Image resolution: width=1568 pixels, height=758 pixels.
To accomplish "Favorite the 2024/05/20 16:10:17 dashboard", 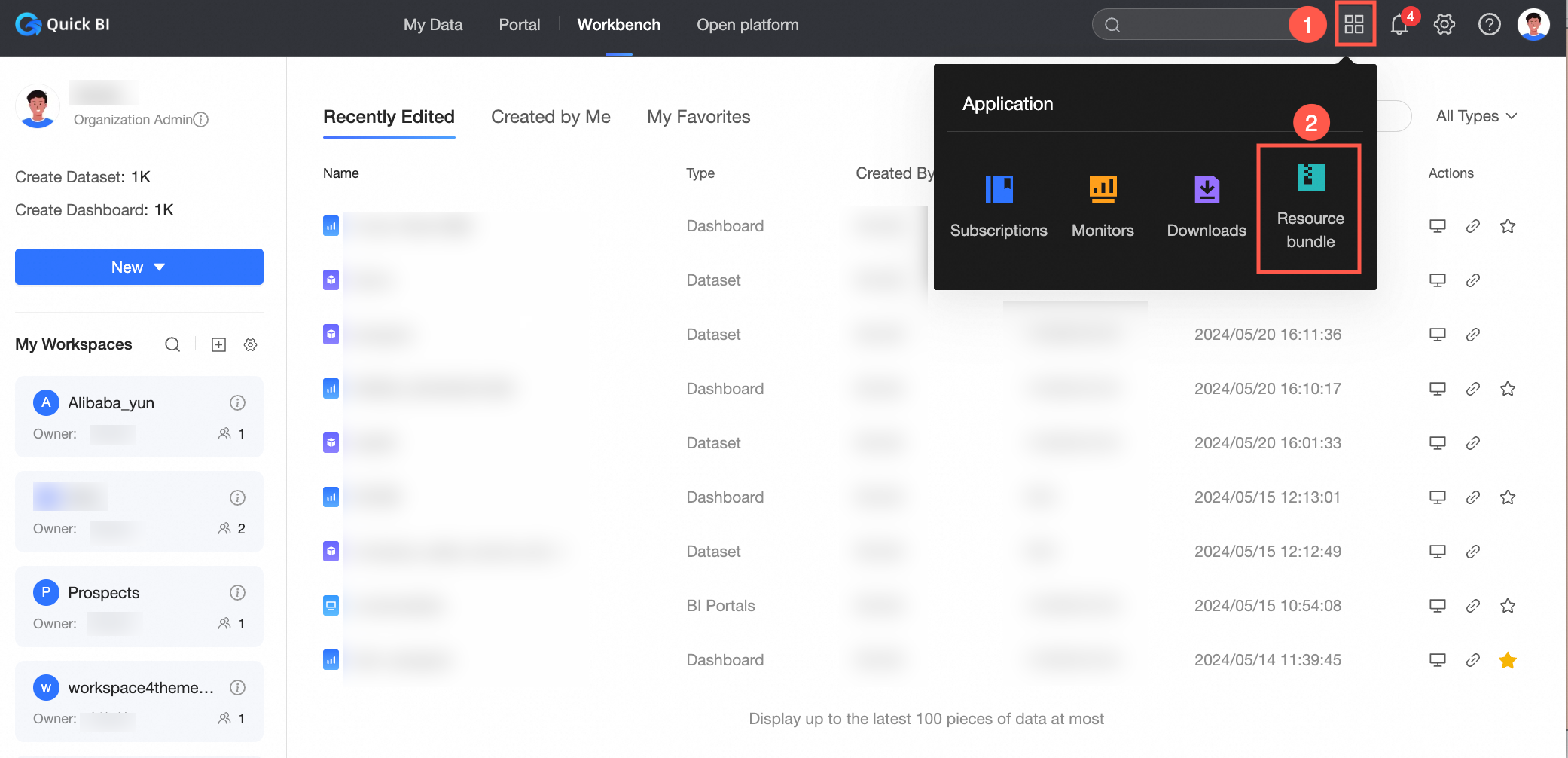I will [x=1507, y=389].
